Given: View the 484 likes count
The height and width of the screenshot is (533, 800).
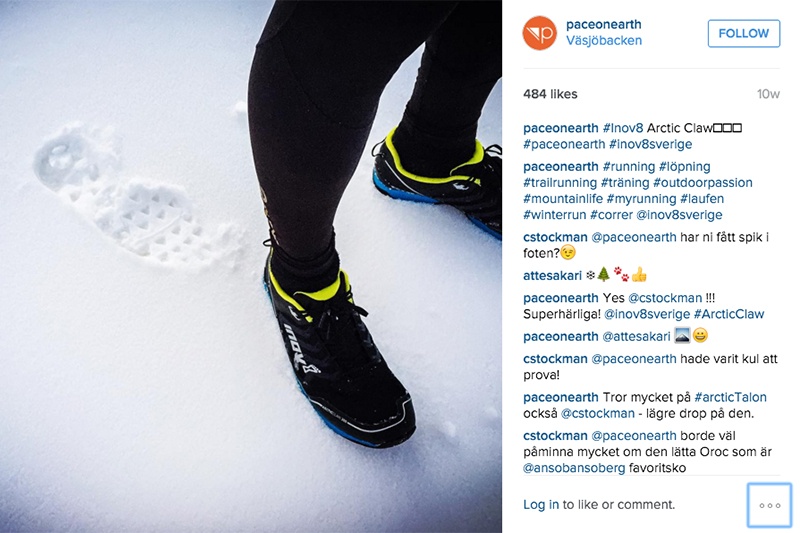Looking at the screenshot, I should [550, 94].
